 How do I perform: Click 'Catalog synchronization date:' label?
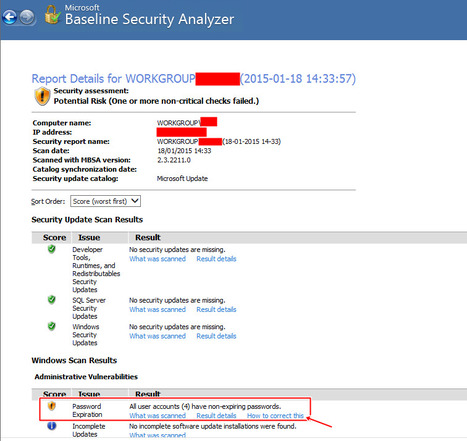point(85,169)
